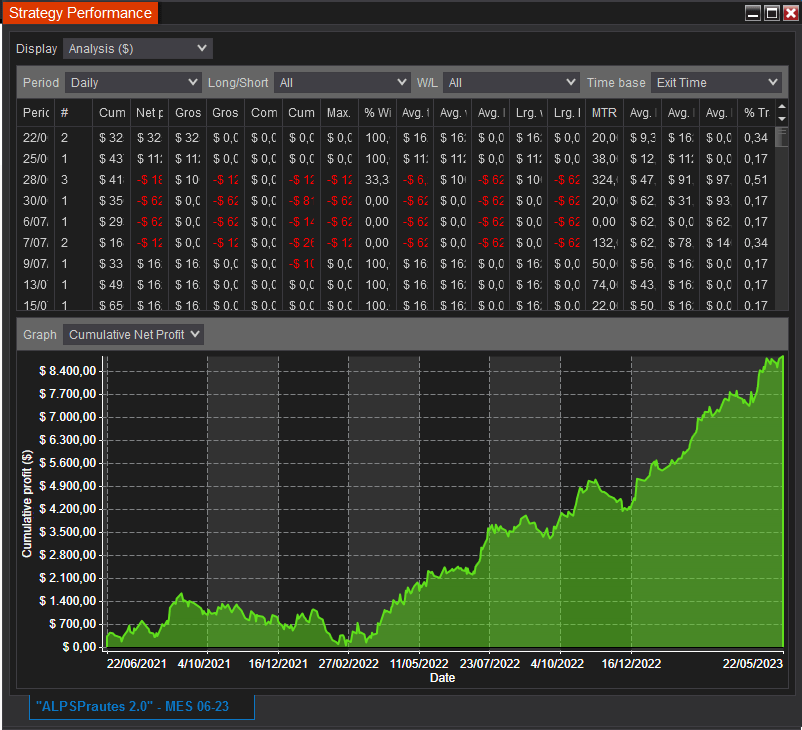Click the 16/12/2022 date axis label
The width and height of the screenshot is (802, 730).
631,664
